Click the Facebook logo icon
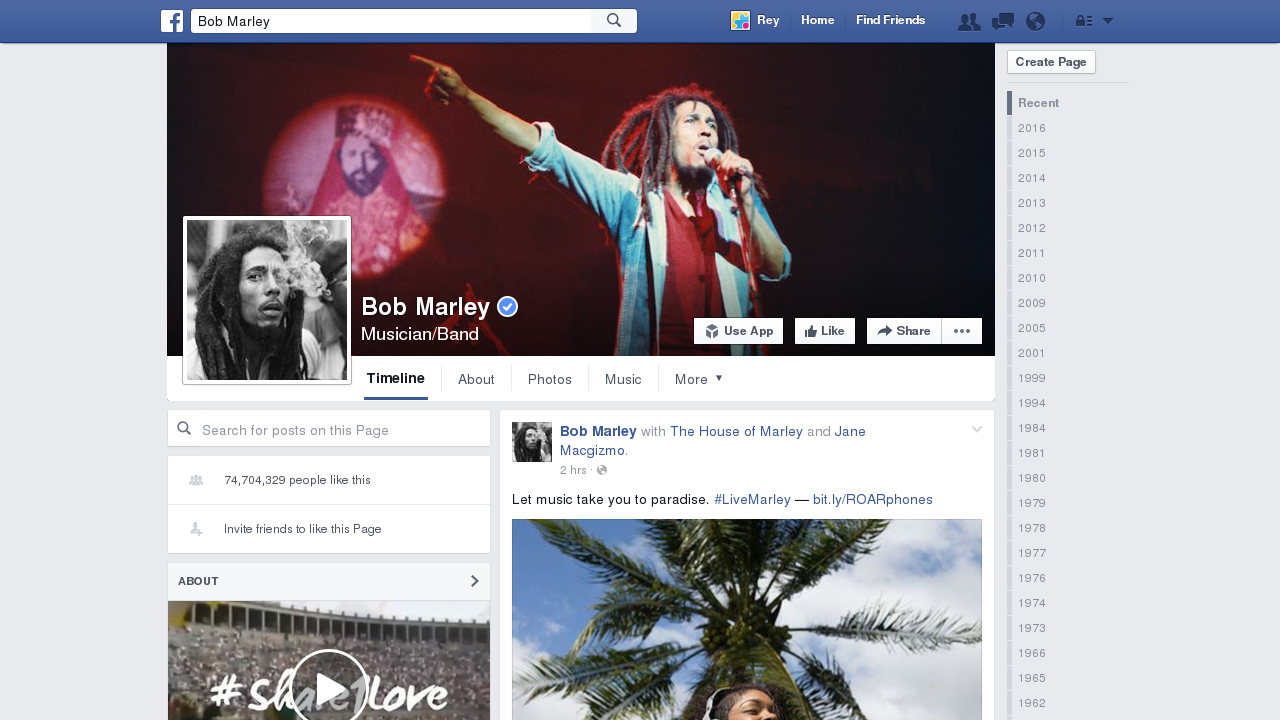 coord(172,21)
